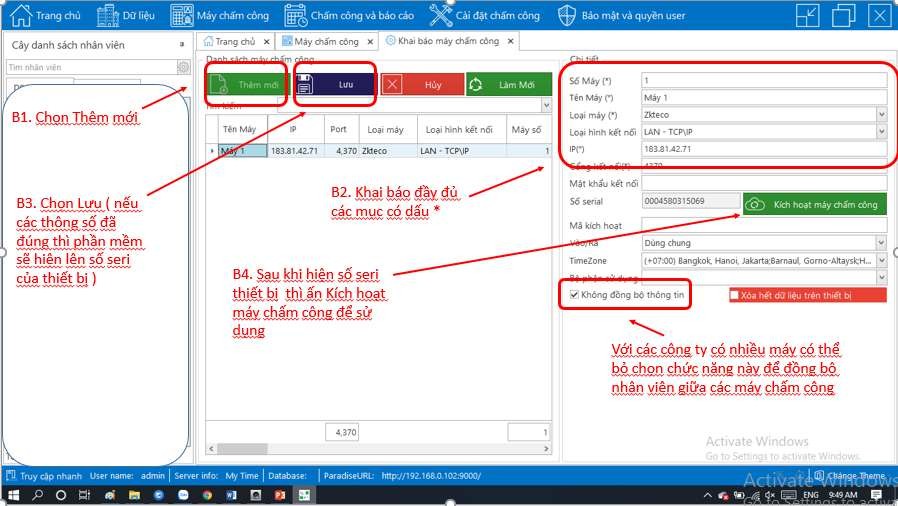Open Máy chấm công device icon
Image resolution: width=898 pixels, height=506 pixels.
tap(181, 15)
